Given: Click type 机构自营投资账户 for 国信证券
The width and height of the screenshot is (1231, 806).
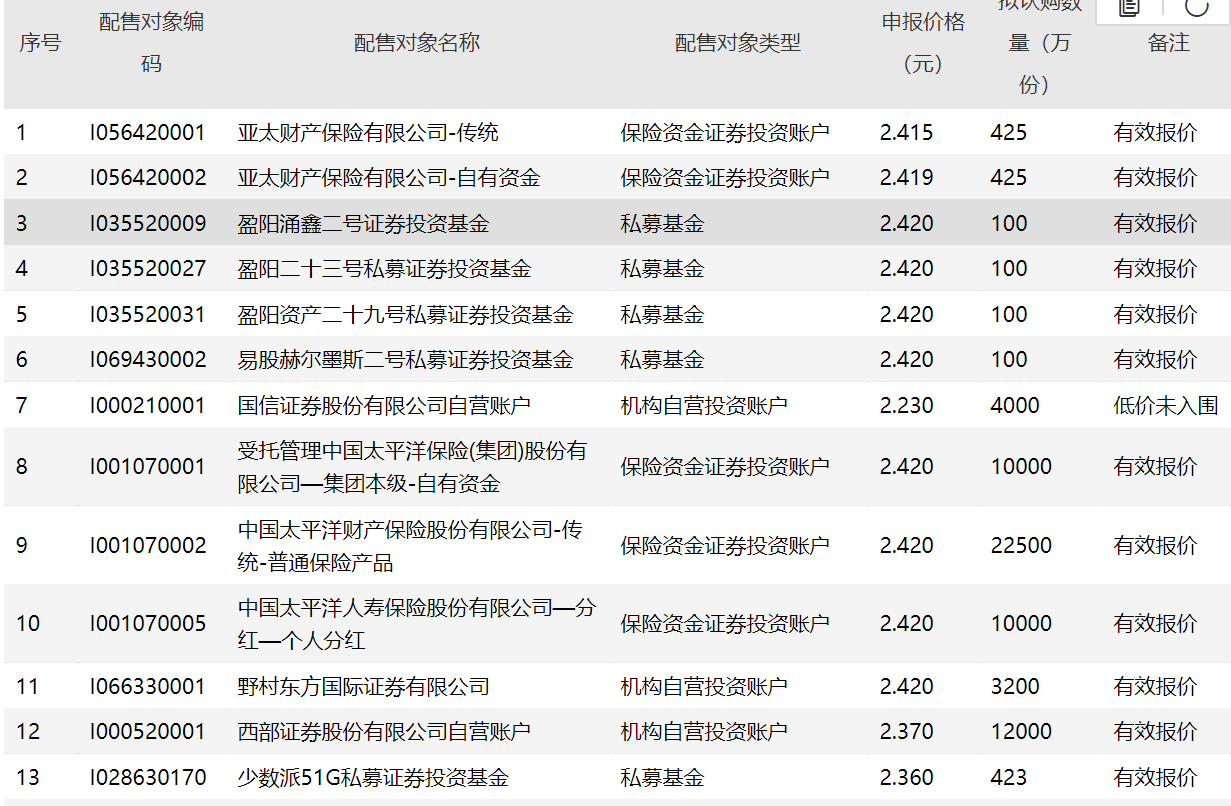Looking at the screenshot, I should pyautogui.click(x=704, y=405).
